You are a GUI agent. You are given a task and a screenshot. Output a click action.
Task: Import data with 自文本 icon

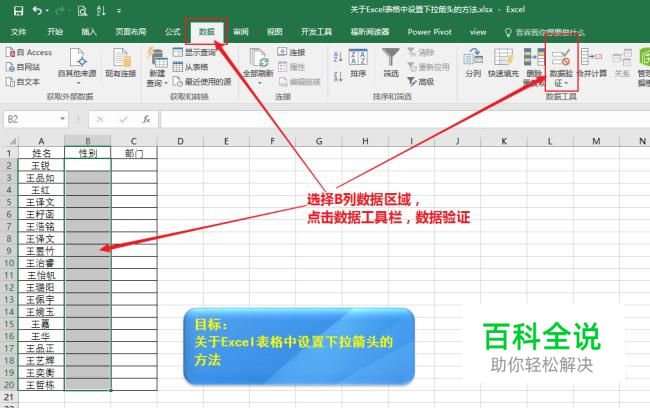tap(23, 82)
